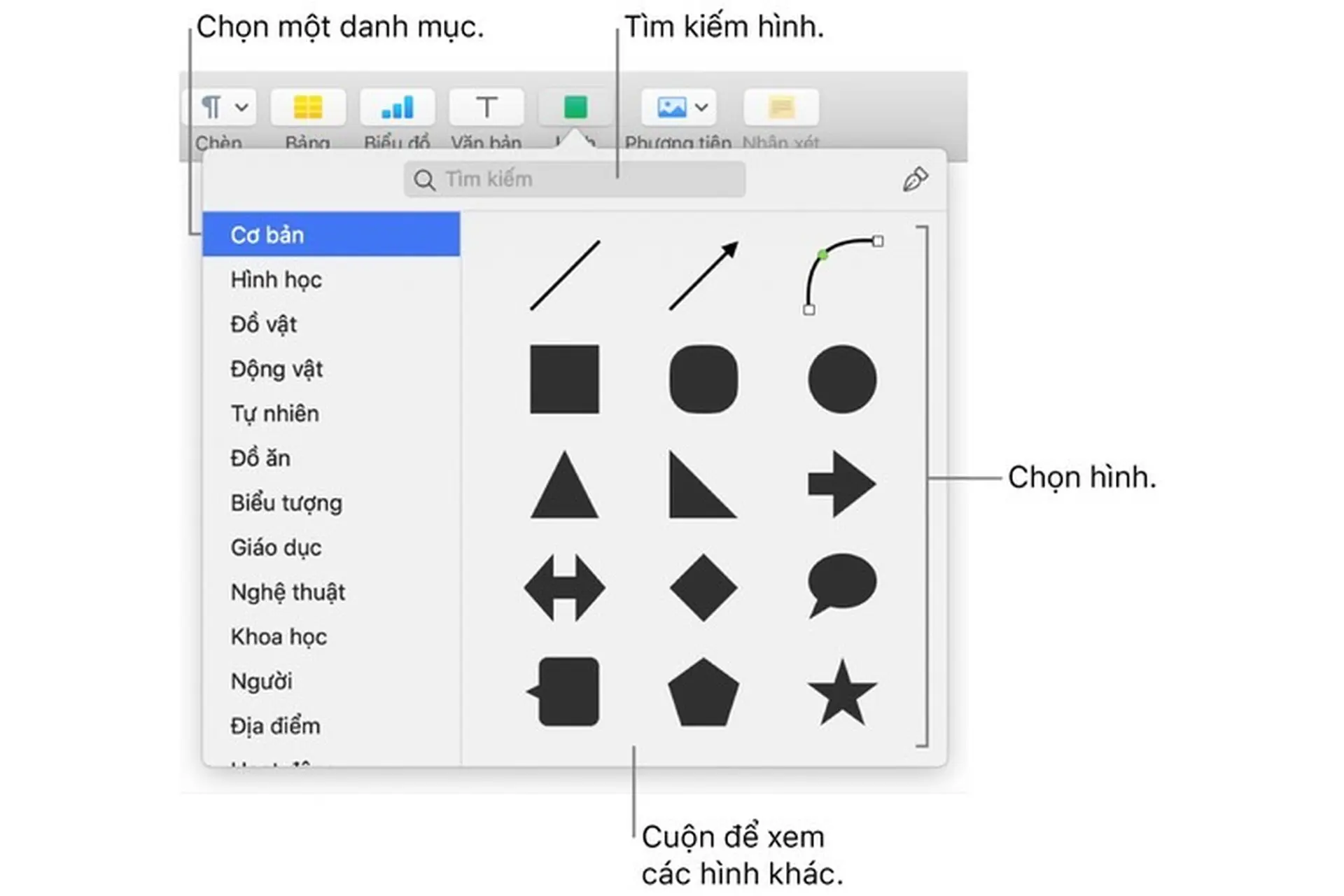Insert the diamond shape
Screen dimensions: 1344x896
point(703,588)
